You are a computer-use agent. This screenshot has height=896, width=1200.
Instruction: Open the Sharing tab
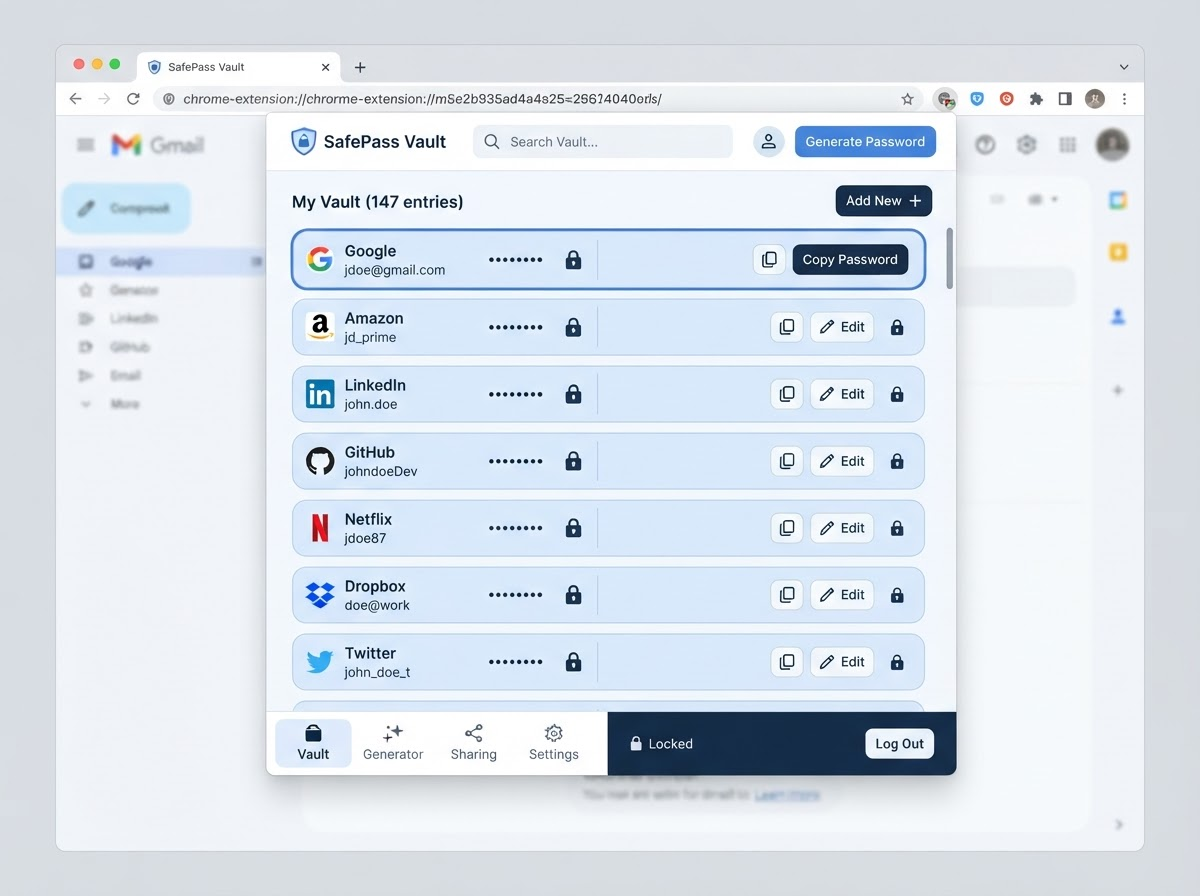473,743
